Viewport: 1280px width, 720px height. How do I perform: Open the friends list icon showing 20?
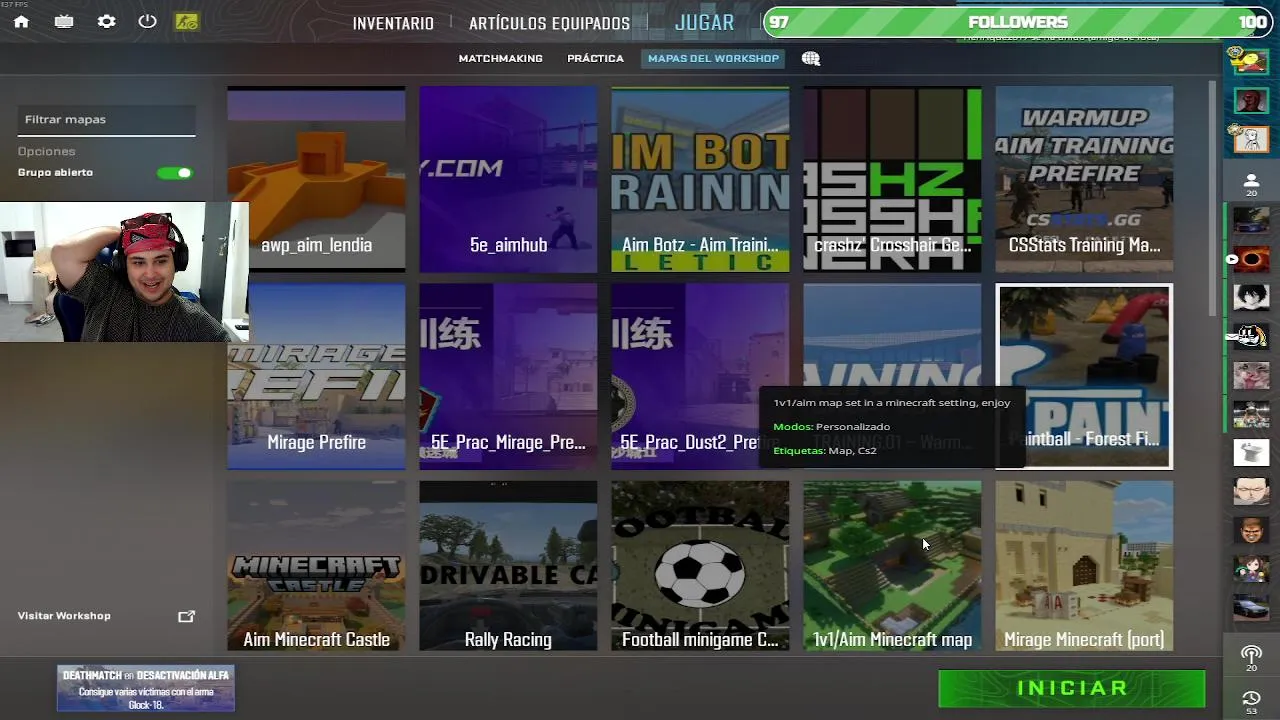tap(1251, 184)
